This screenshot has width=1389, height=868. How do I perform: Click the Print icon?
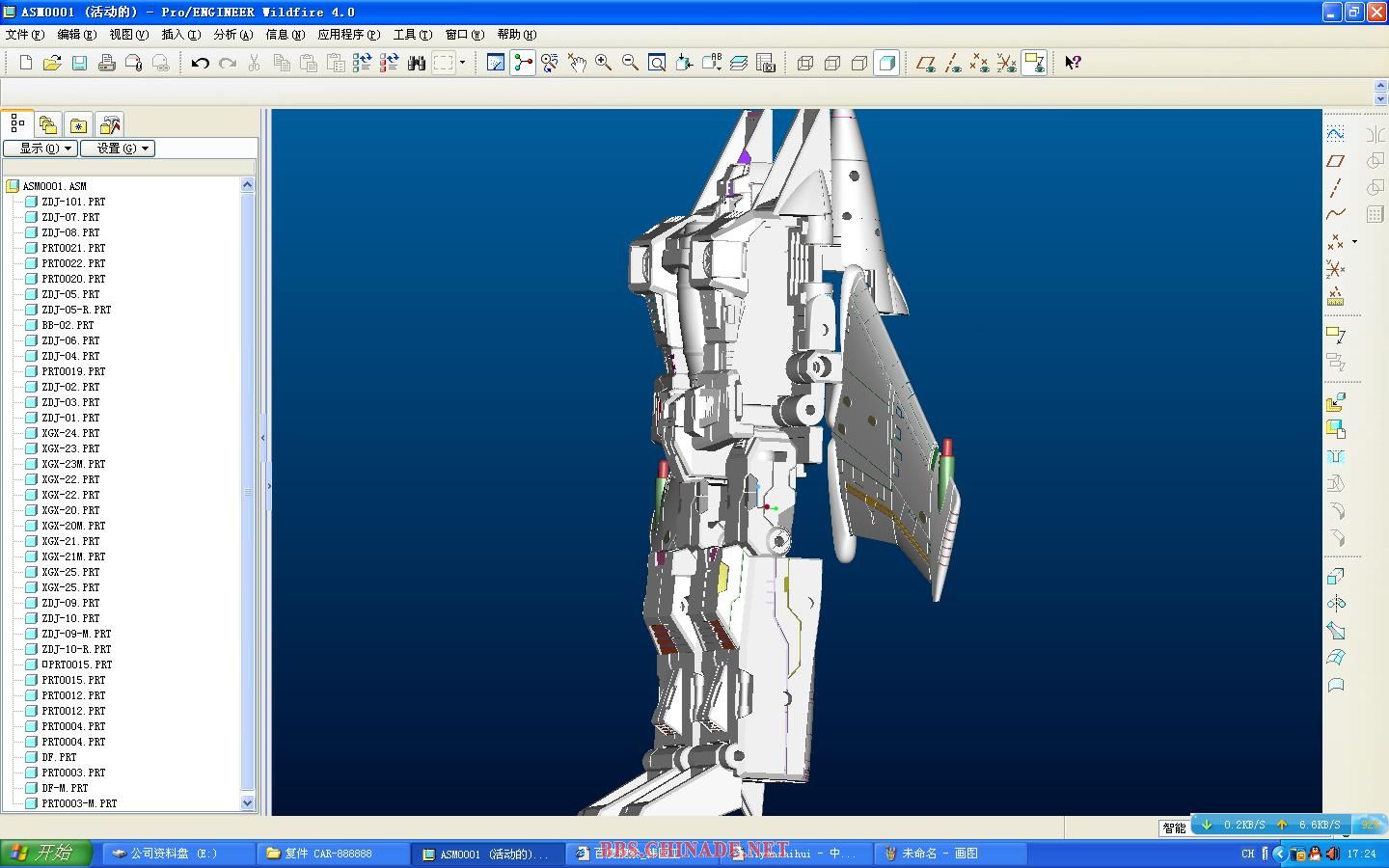tap(106, 63)
